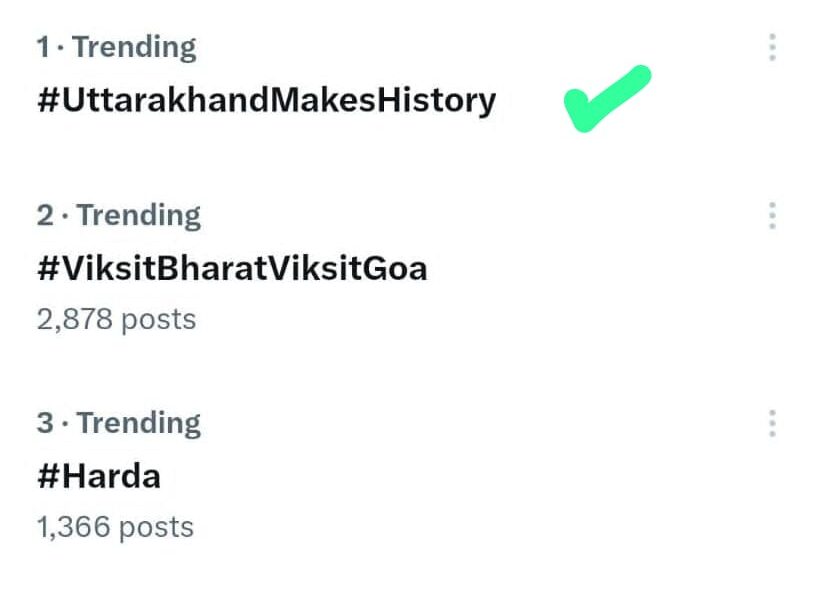Click the dot separator after rank 1
818x600 pixels.
coord(61,47)
